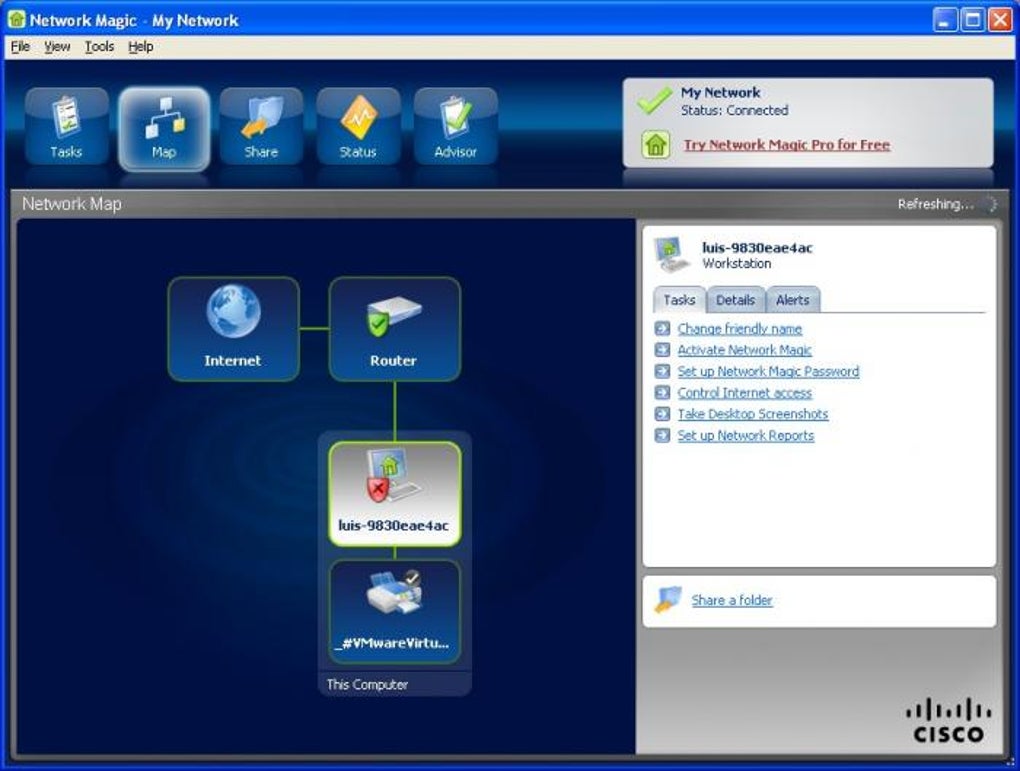Viewport: 1020px width, 771px height.
Task: Switch to the Details tab
Action: pos(736,300)
